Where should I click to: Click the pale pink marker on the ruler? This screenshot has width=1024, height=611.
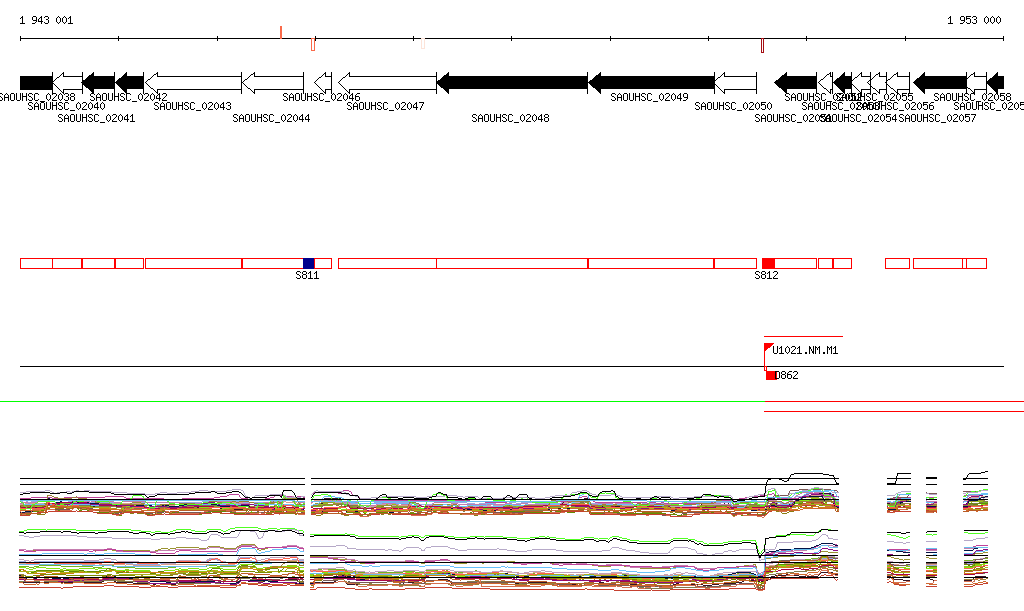[423, 44]
